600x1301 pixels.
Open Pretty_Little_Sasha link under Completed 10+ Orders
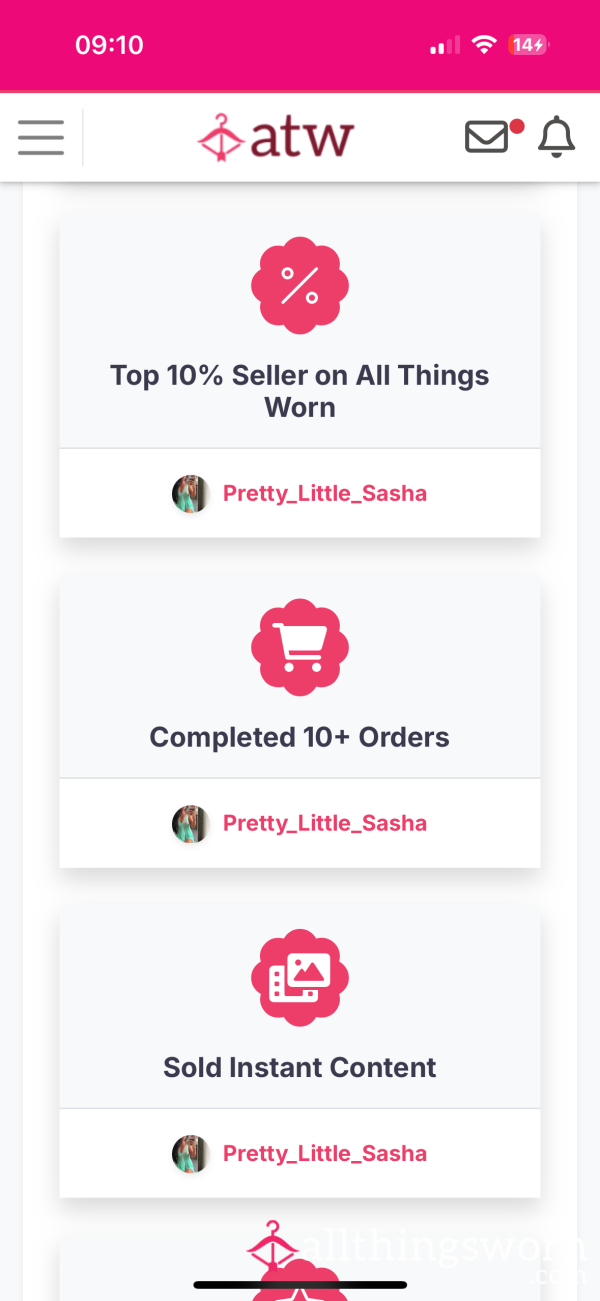[325, 823]
